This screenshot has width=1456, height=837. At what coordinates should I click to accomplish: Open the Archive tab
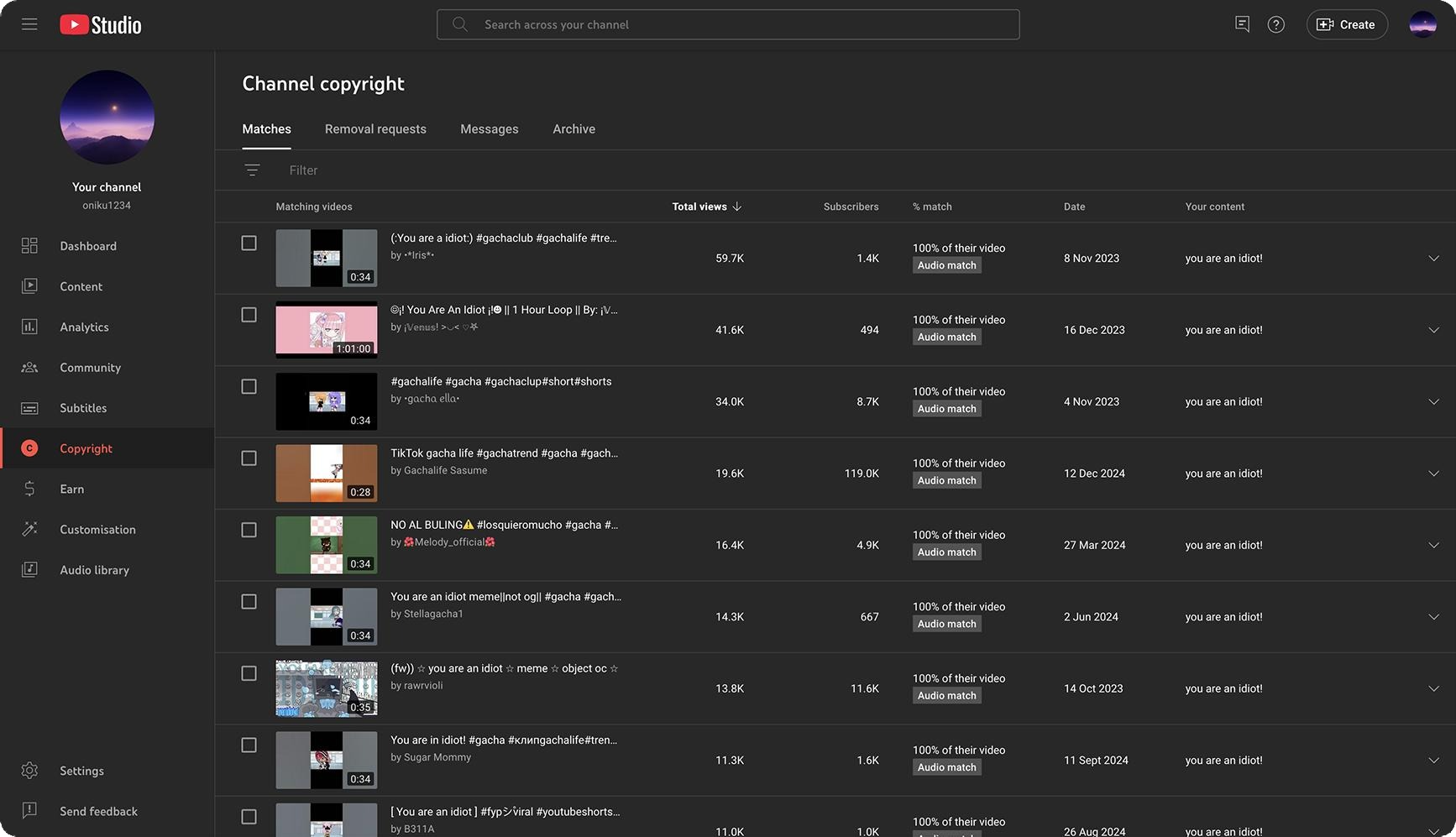(573, 129)
